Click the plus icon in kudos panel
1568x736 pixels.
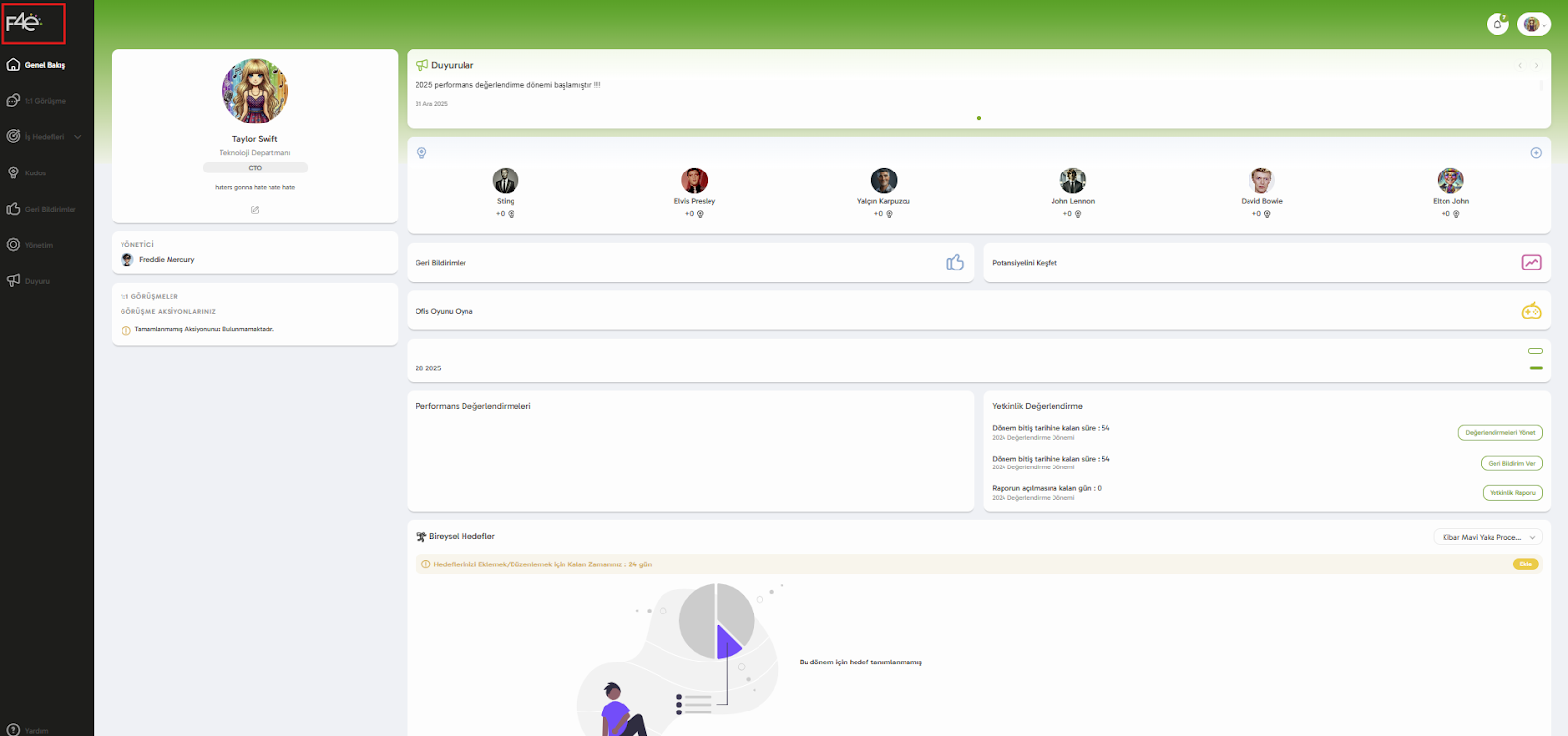(x=1536, y=153)
